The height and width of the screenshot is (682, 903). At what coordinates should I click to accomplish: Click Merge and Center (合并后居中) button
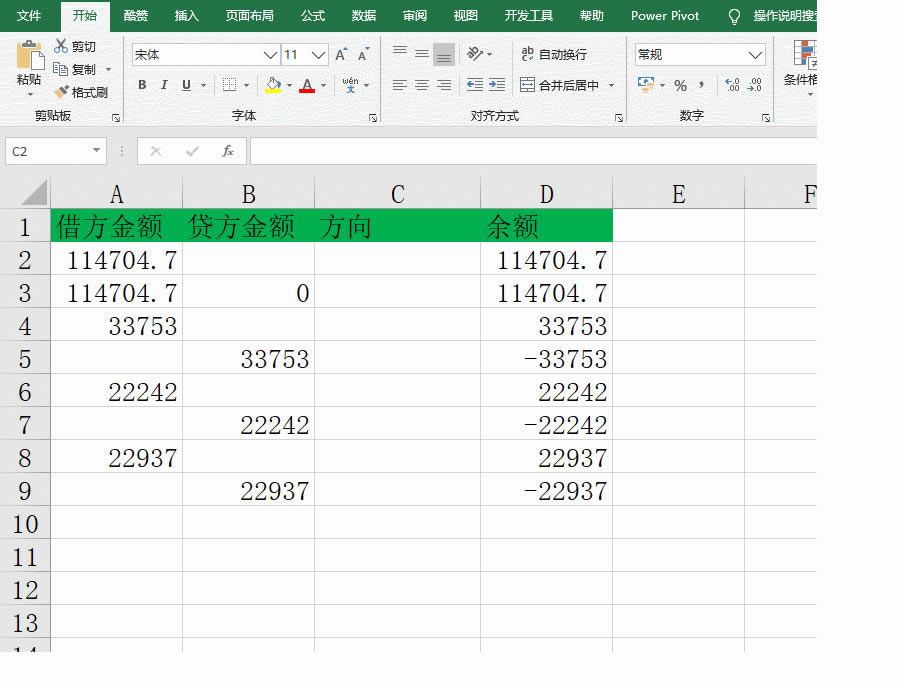(x=559, y=85)
